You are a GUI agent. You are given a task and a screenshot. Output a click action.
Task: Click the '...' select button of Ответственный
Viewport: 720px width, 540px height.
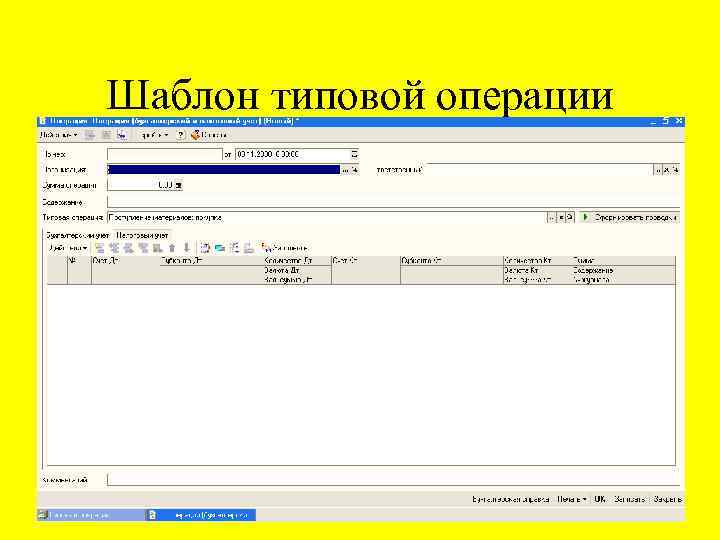point(657,170)
